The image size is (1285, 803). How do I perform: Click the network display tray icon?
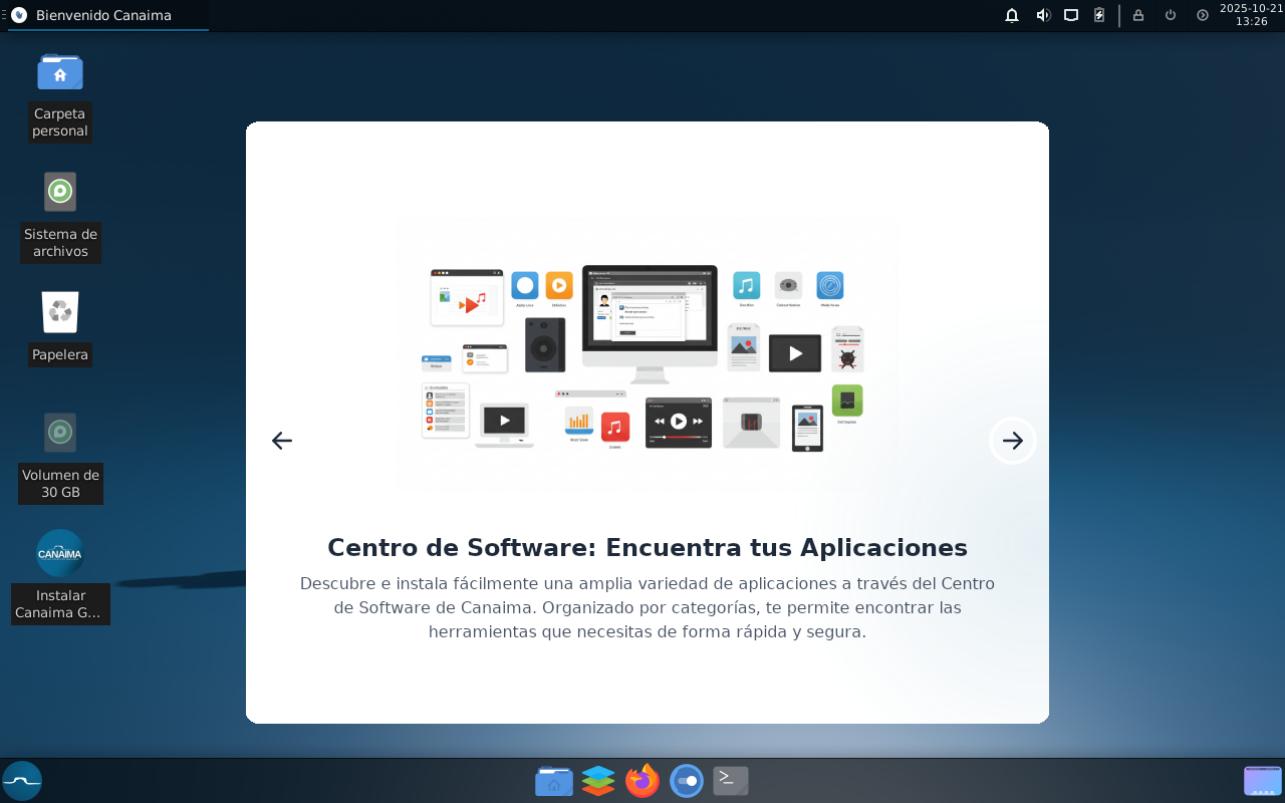coord(1071,15)
